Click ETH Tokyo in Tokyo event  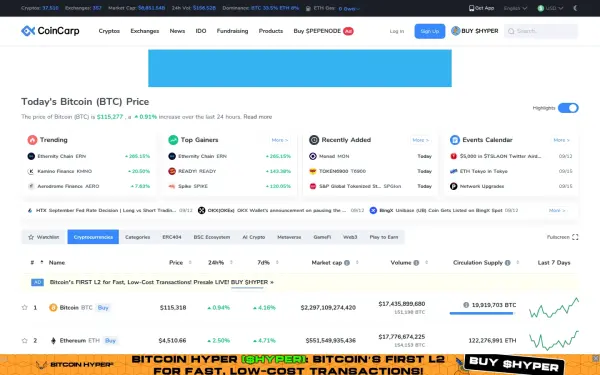tap(484, 171)
